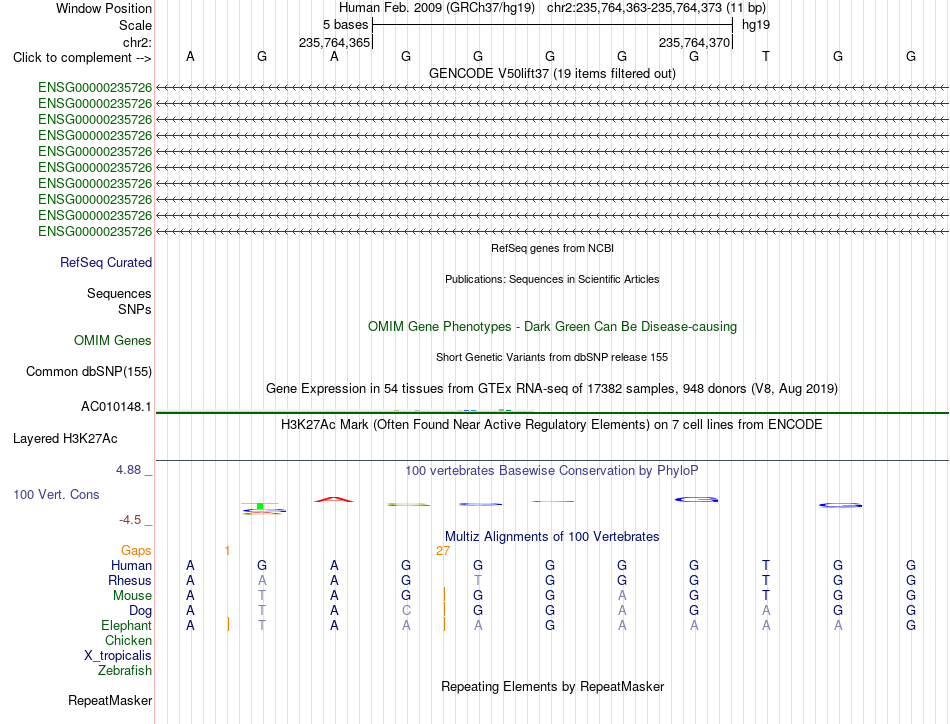Click the chr2:235,764,363-235,764,373 (11 bp) position text
This screenshot has width=950, height=724.
[x=656, y=8]
